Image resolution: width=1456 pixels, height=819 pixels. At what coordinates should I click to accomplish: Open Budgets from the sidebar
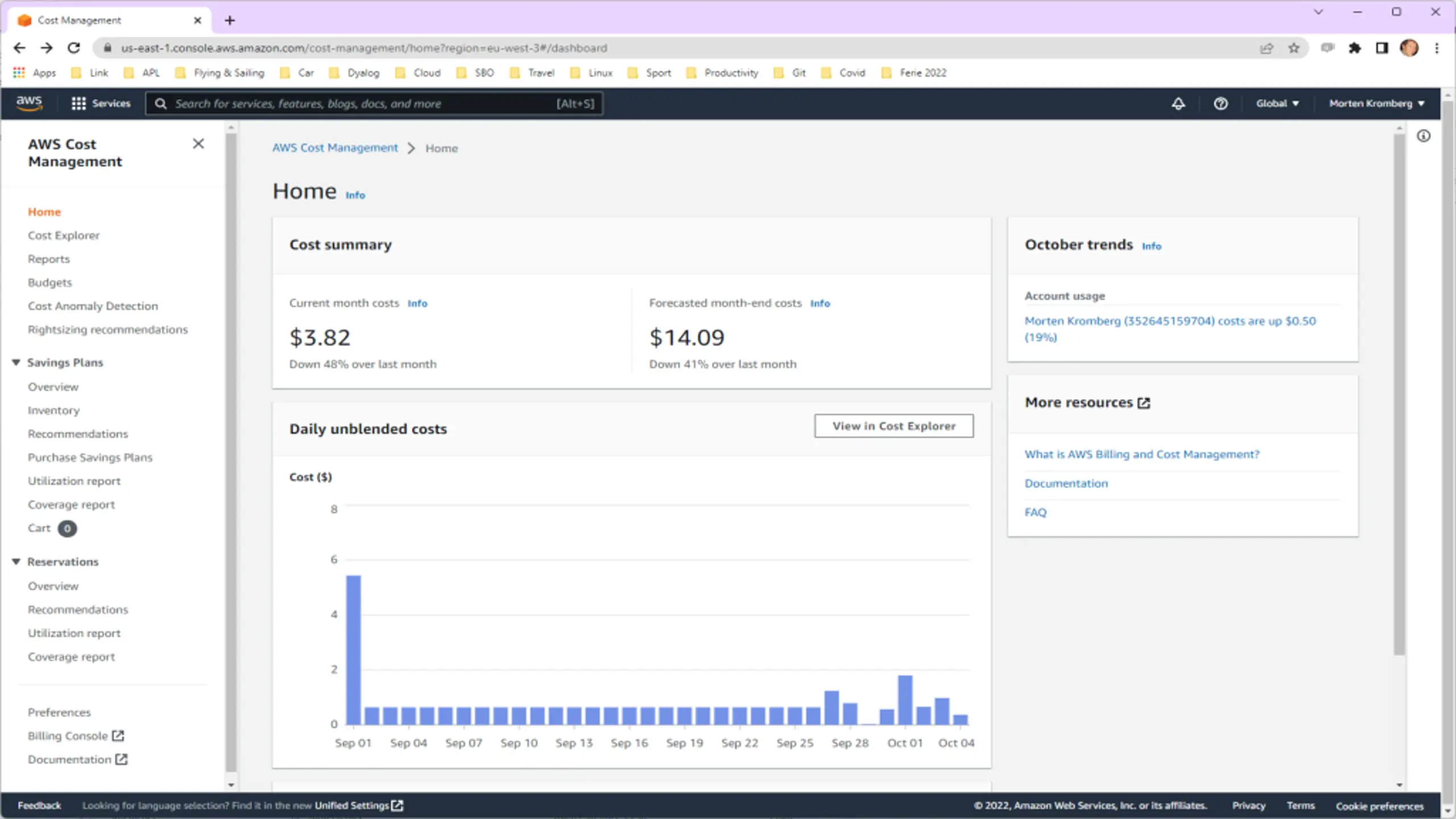click(x=50, y=283)
